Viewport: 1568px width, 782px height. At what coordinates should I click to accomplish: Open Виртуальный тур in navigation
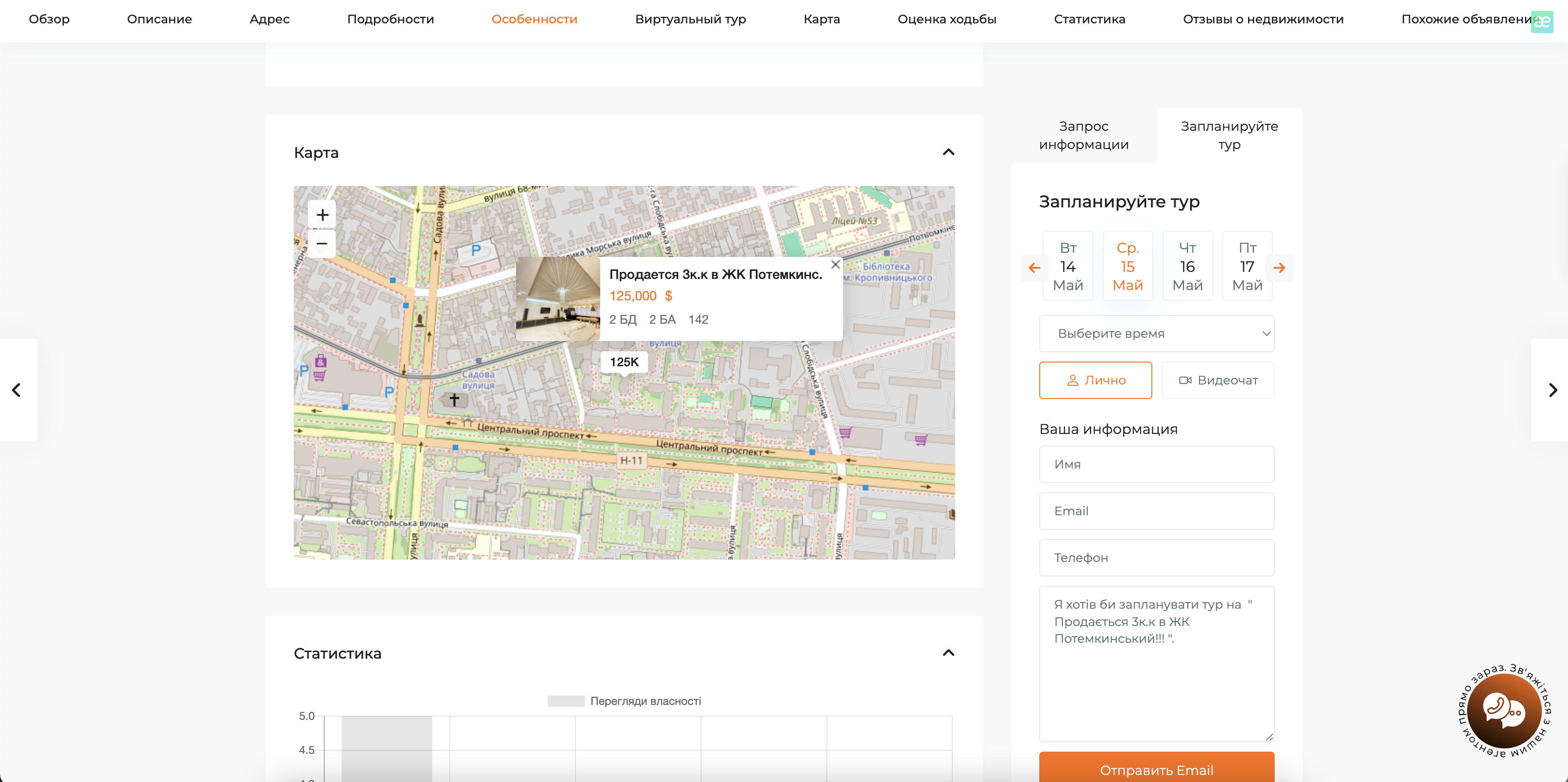(x=690, y=19)
